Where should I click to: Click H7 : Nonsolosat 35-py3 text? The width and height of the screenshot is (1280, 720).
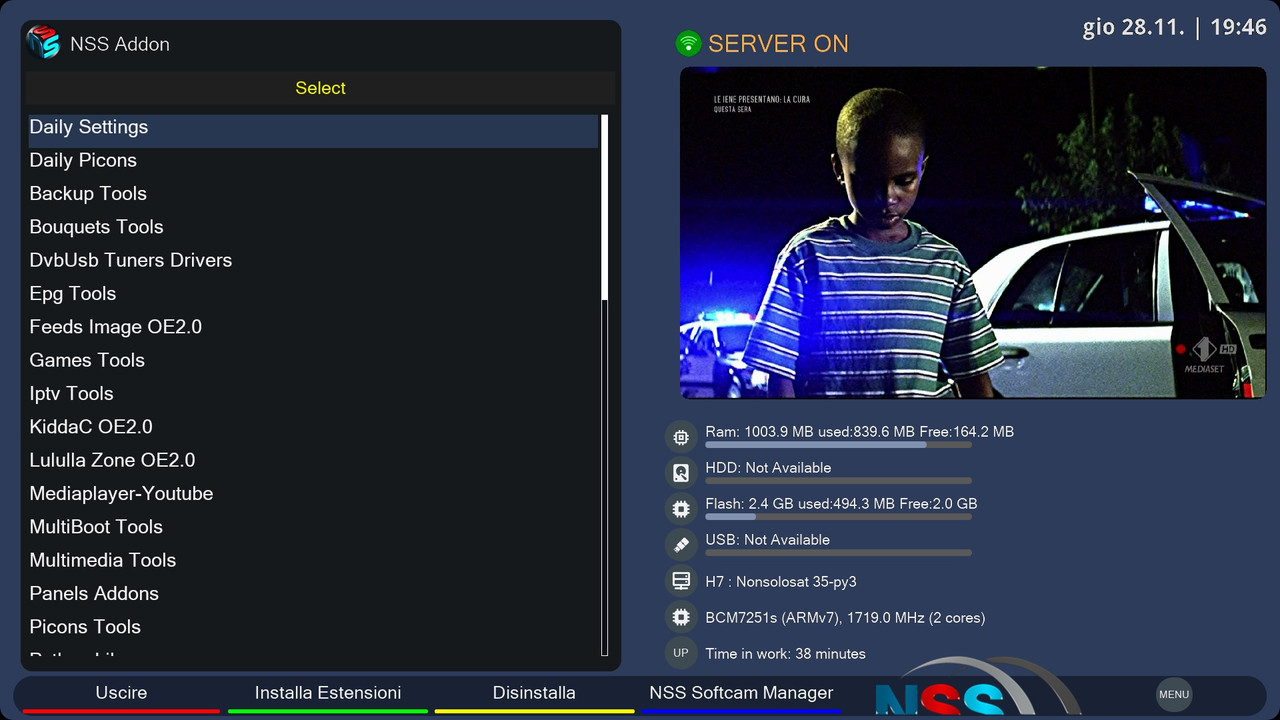tap(781, 582)
